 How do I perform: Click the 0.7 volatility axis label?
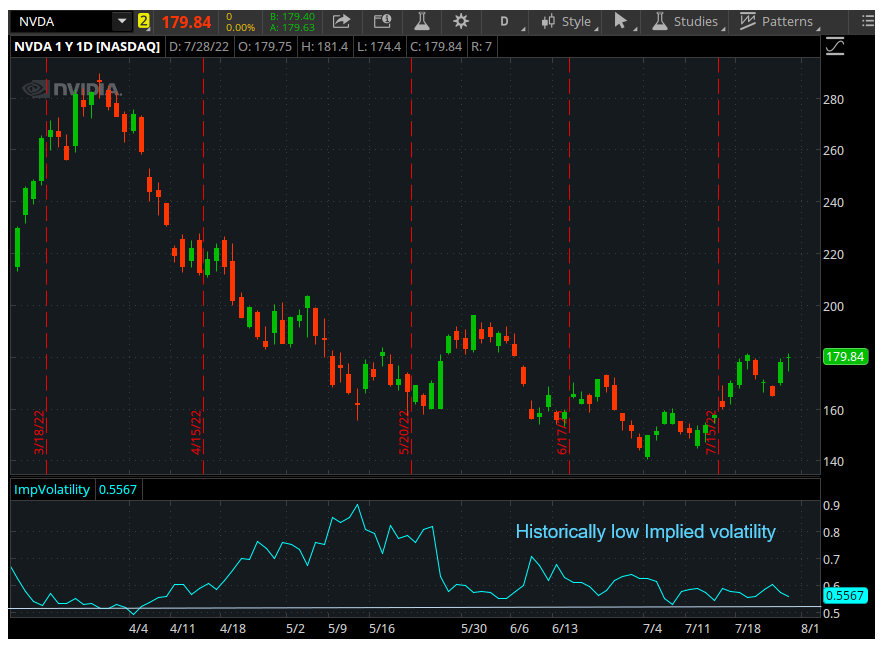click(831, 559)
